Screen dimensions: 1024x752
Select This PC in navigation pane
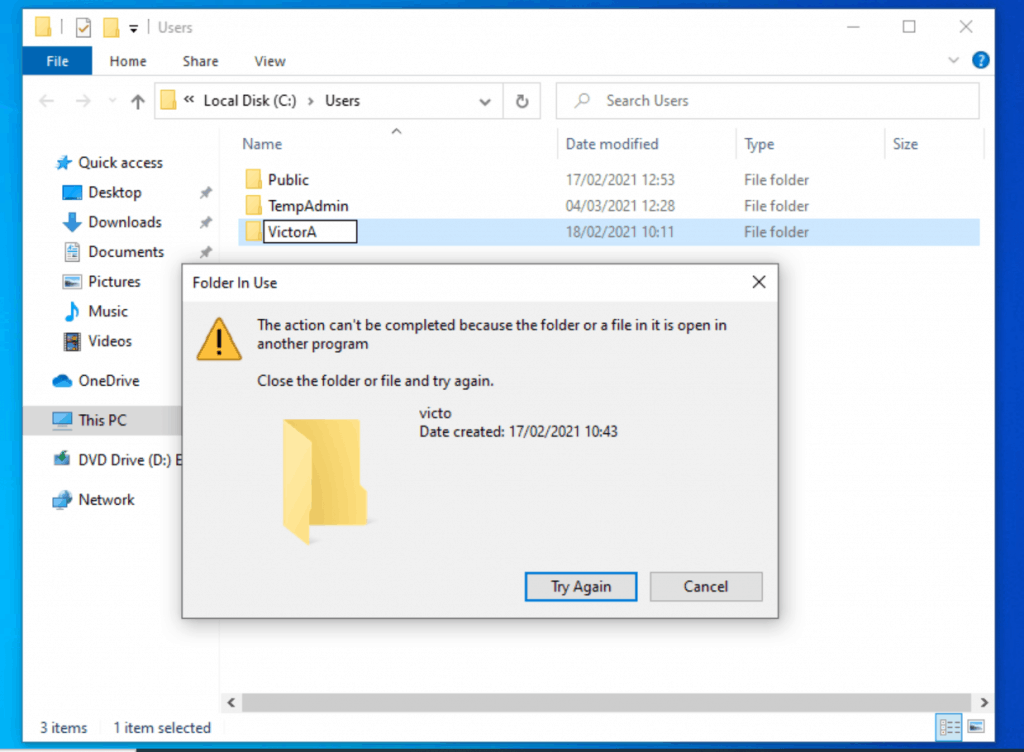pos(103,420)
